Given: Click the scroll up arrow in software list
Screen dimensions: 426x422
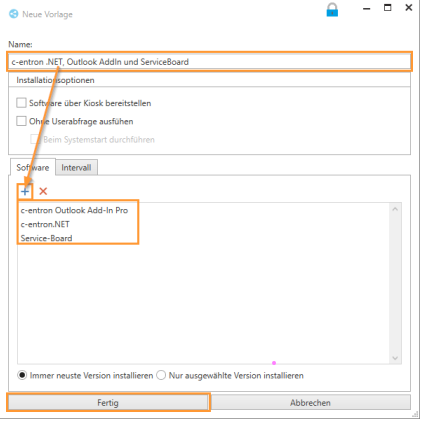Looking at the screenshot, I should click(x=395, y=210).
